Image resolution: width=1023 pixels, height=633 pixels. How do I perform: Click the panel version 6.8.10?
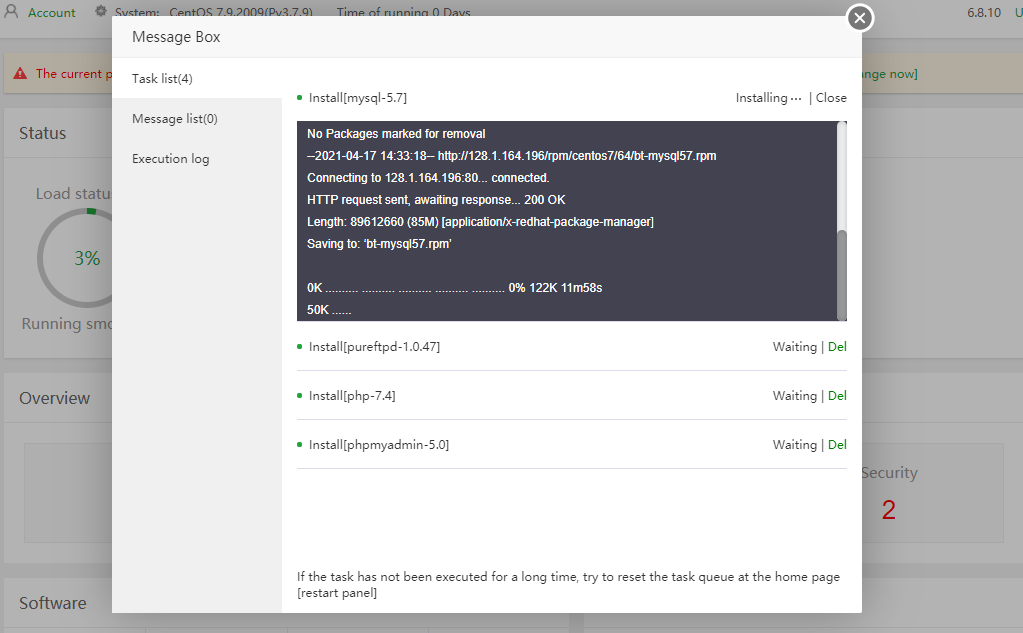[x=983, y=13]
